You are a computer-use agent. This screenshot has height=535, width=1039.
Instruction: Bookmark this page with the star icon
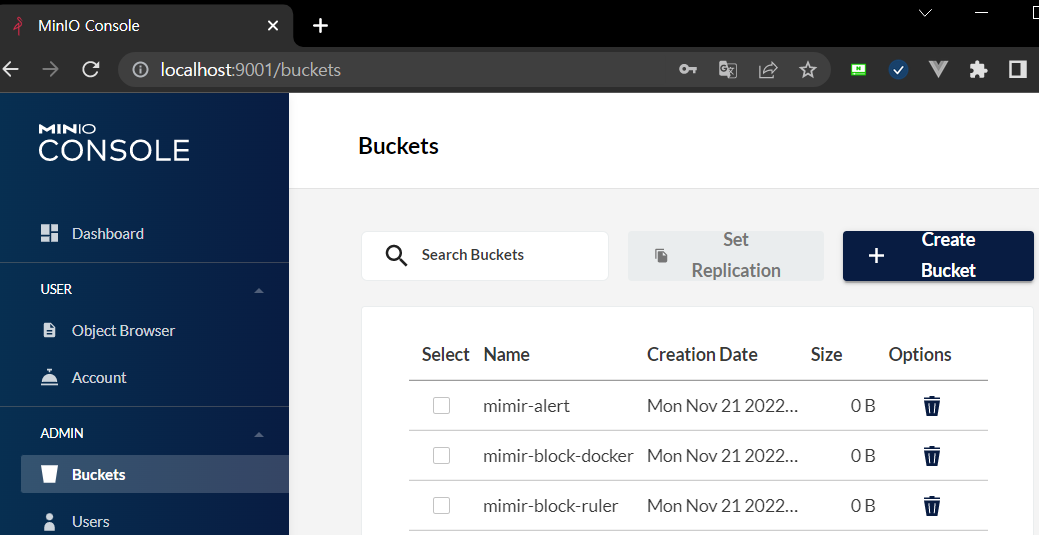[x=808, y=70]
